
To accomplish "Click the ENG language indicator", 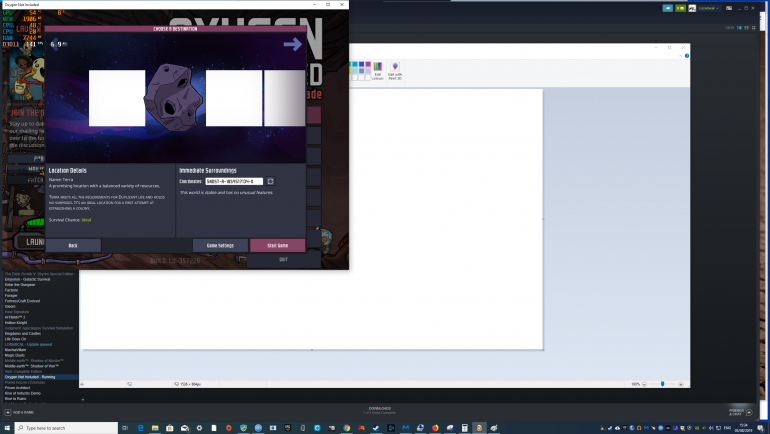I will tap(728, 428).
